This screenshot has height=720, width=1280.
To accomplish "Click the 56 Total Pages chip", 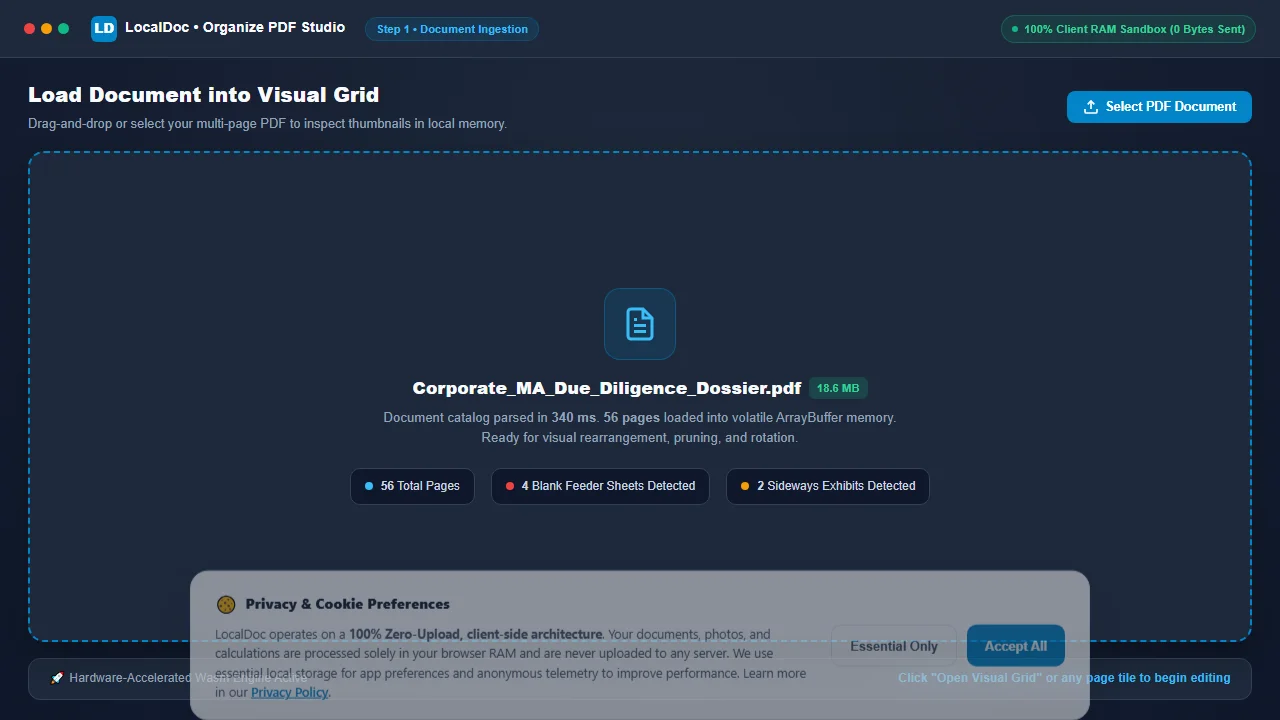I will (412, 486).
